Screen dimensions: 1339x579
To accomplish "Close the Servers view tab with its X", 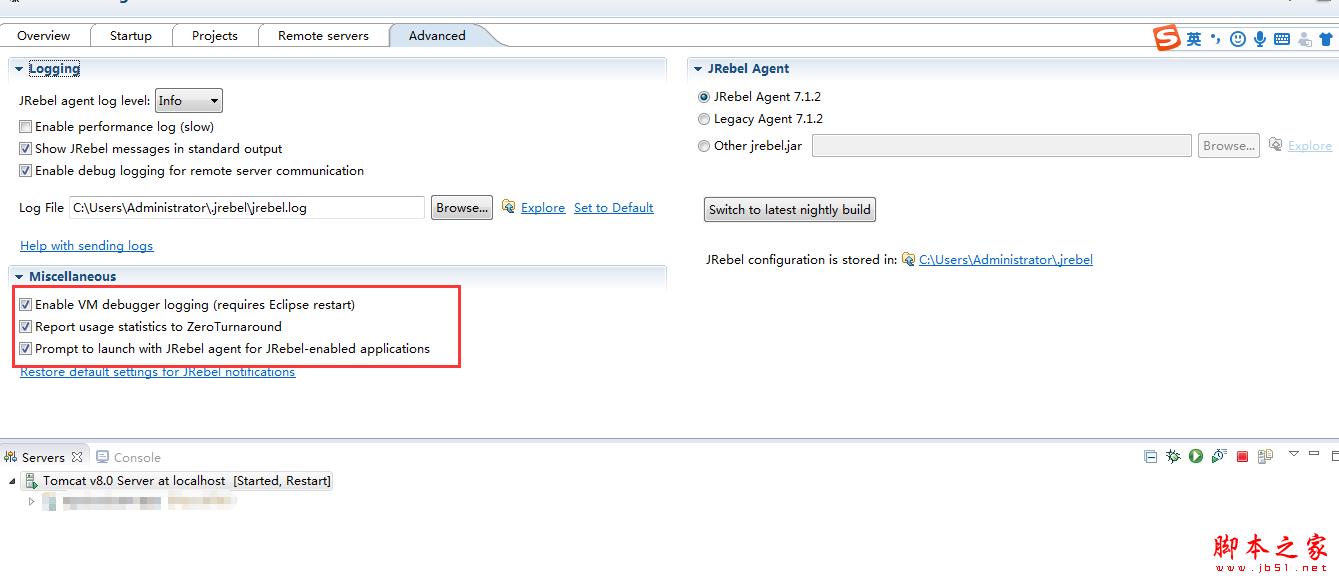I will pyautogui.click(x=77, y=457).
